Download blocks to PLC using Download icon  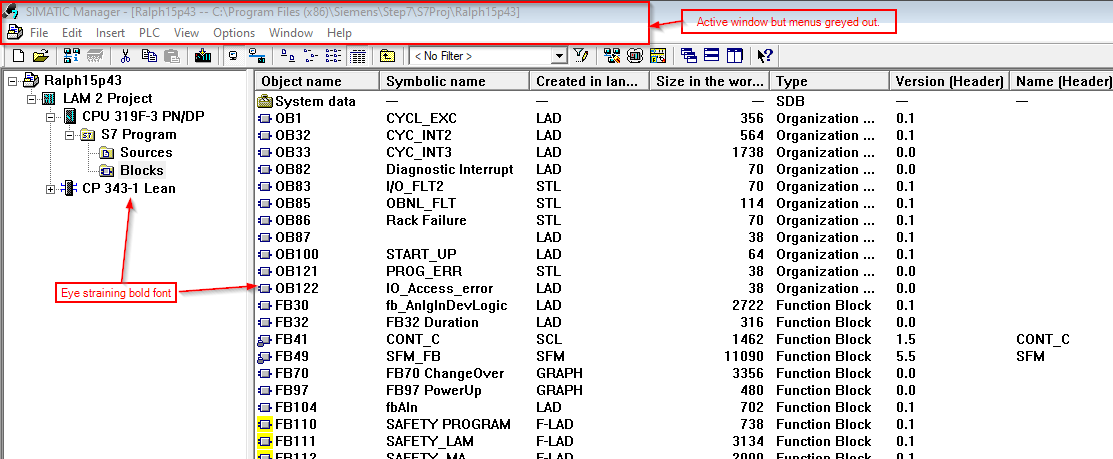click(202, 56)
